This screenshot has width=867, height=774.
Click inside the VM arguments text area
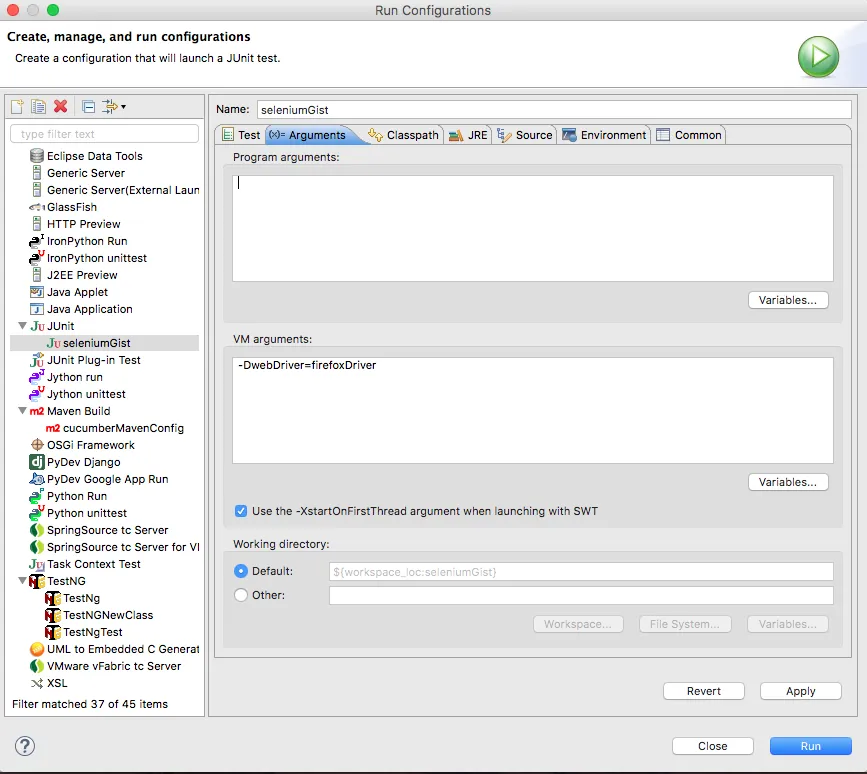532,410
